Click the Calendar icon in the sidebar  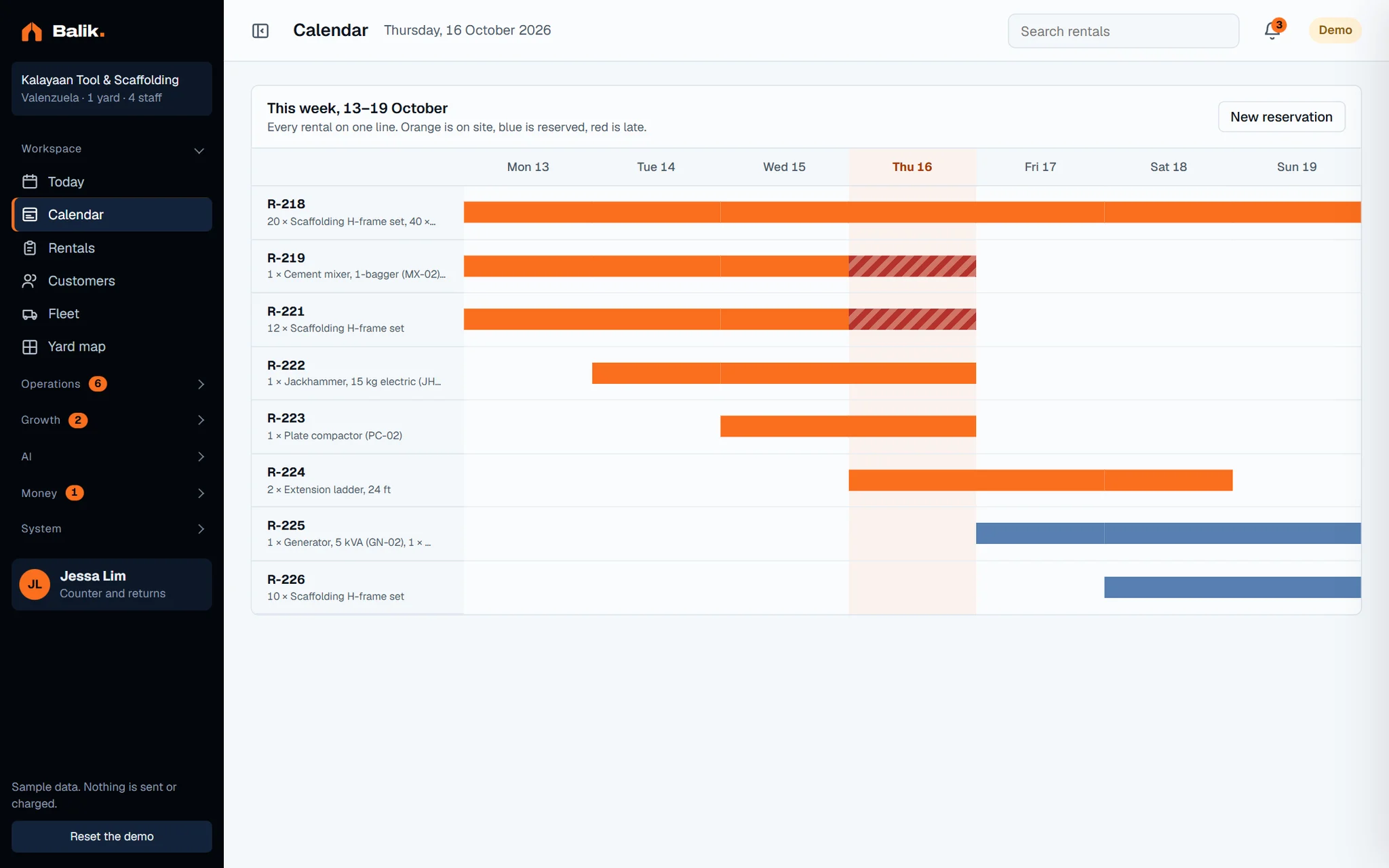coord(30,214)
